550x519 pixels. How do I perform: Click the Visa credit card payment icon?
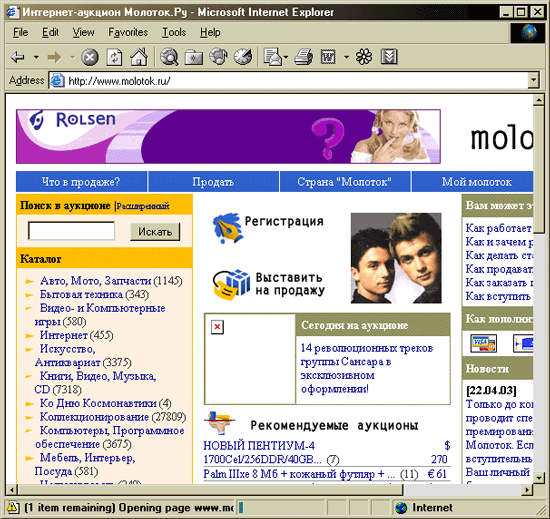[483, 343]
